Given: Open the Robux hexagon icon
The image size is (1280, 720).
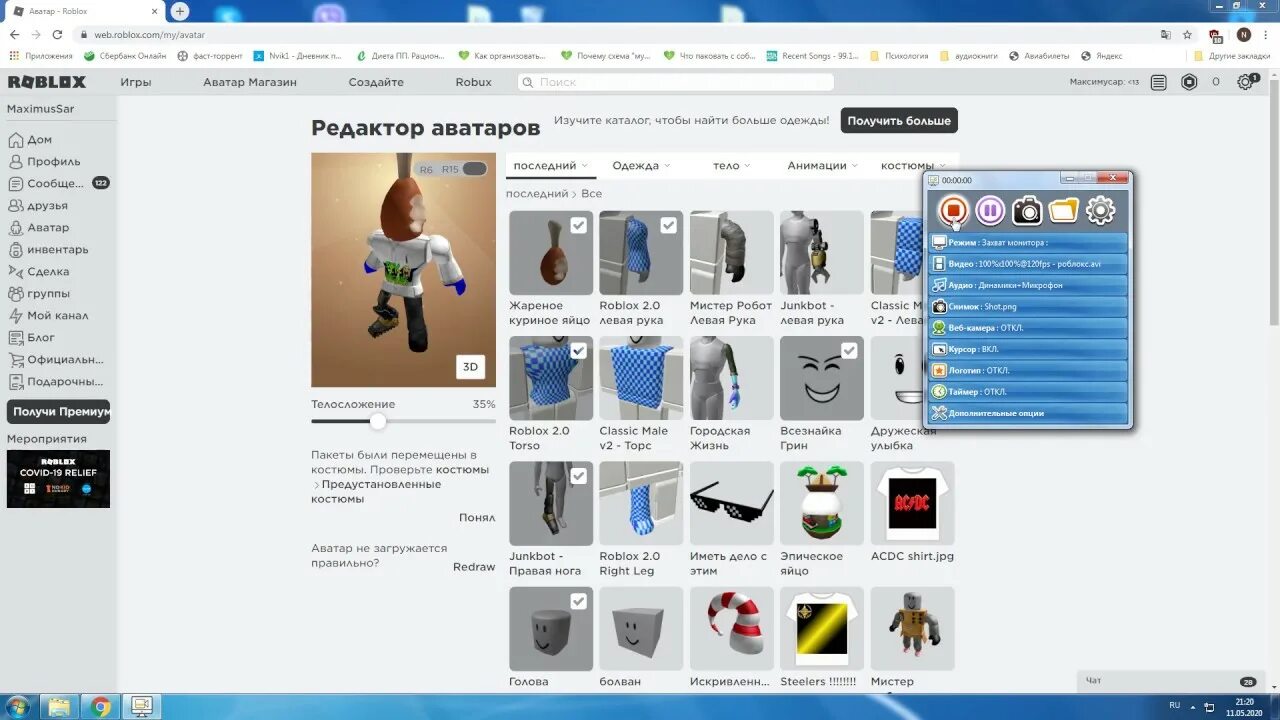Looking at the screenshot, I should [1189, 82].
